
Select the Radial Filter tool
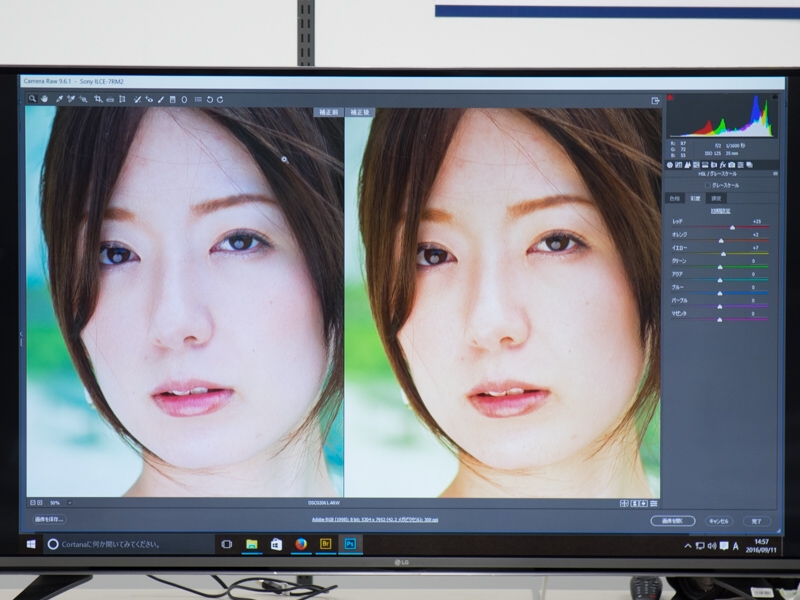click(x=184, y=99)
